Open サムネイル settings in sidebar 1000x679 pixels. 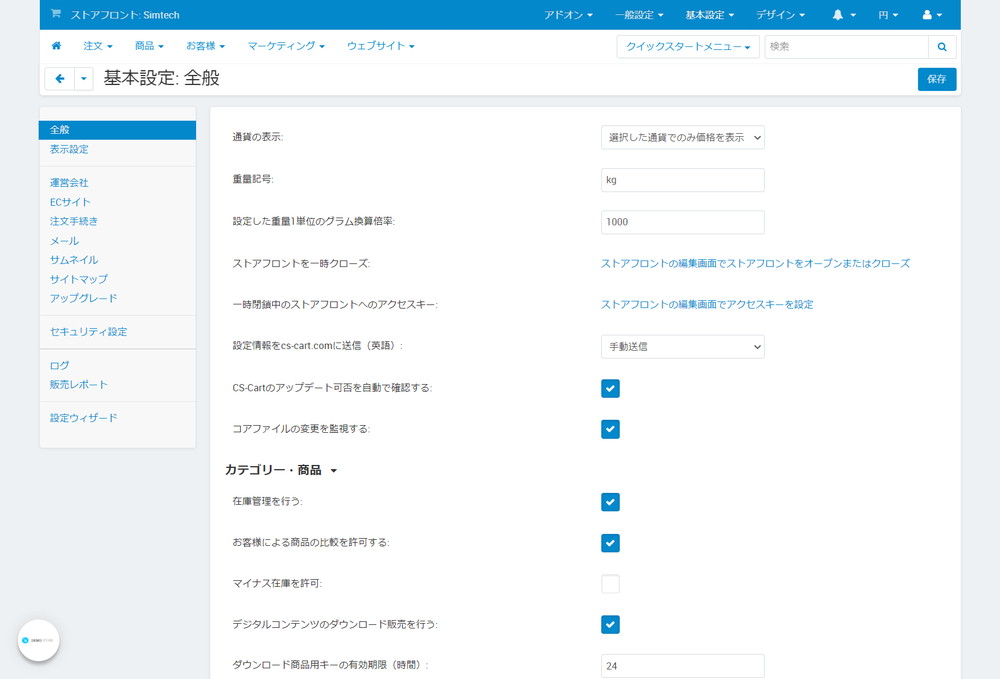click(x=74, y=259)
